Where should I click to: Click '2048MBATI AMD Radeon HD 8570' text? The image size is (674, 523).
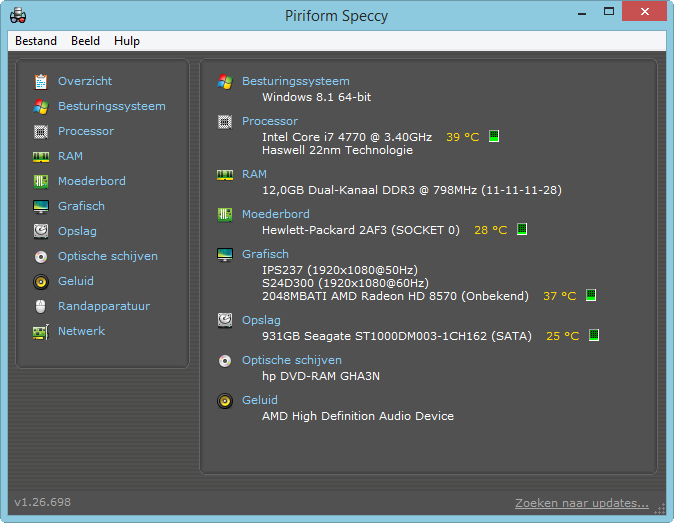[x=395, y=296]
